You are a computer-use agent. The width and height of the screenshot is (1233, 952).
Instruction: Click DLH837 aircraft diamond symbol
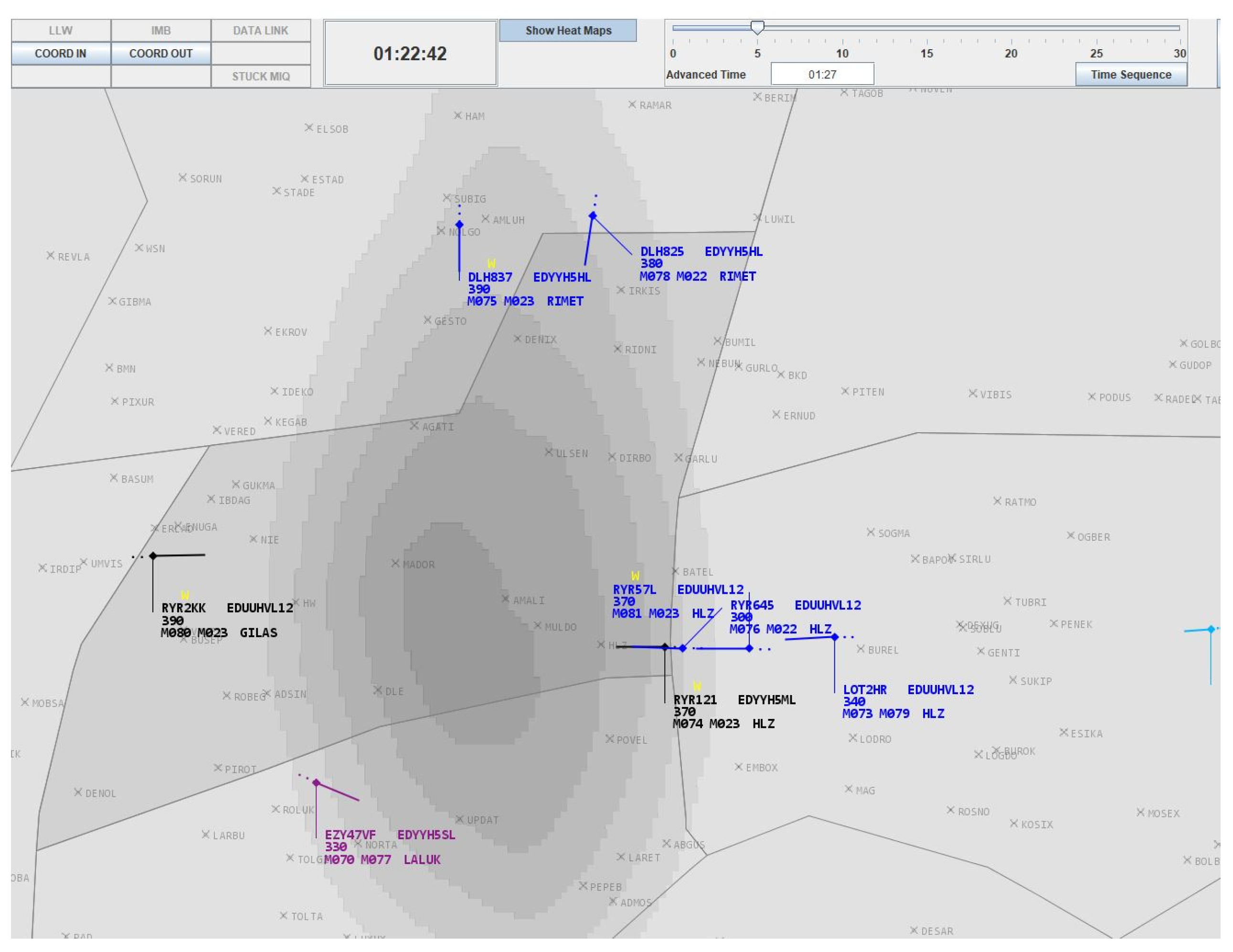coord(459,225)
